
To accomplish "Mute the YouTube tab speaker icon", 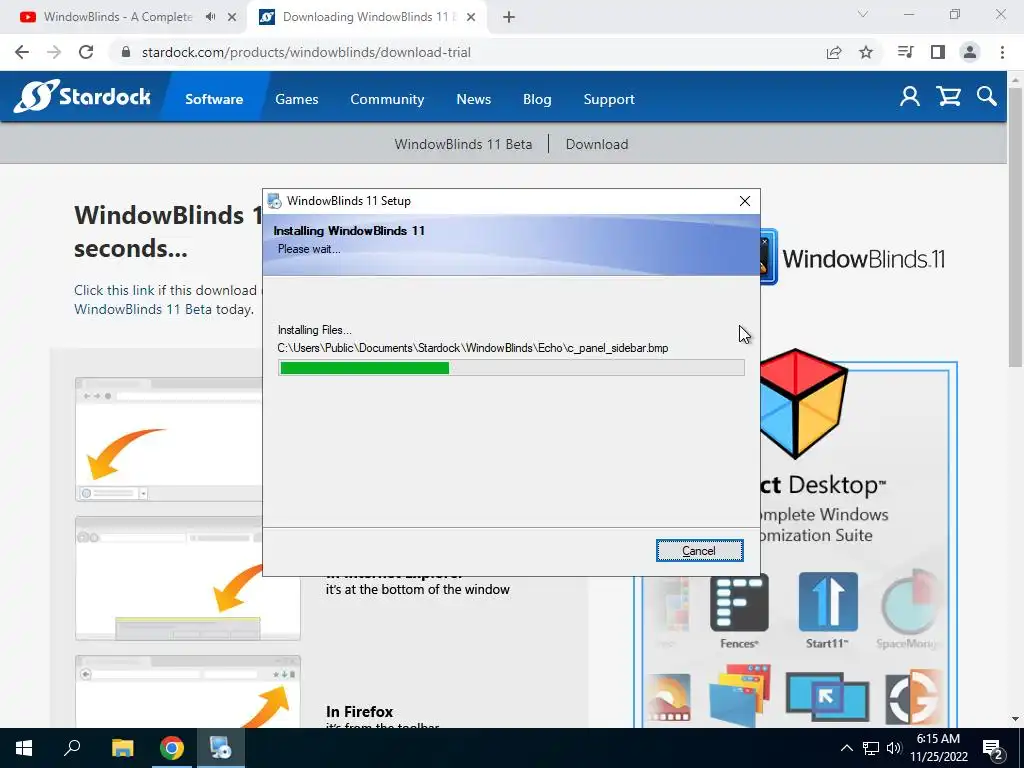I will (210, 17).
